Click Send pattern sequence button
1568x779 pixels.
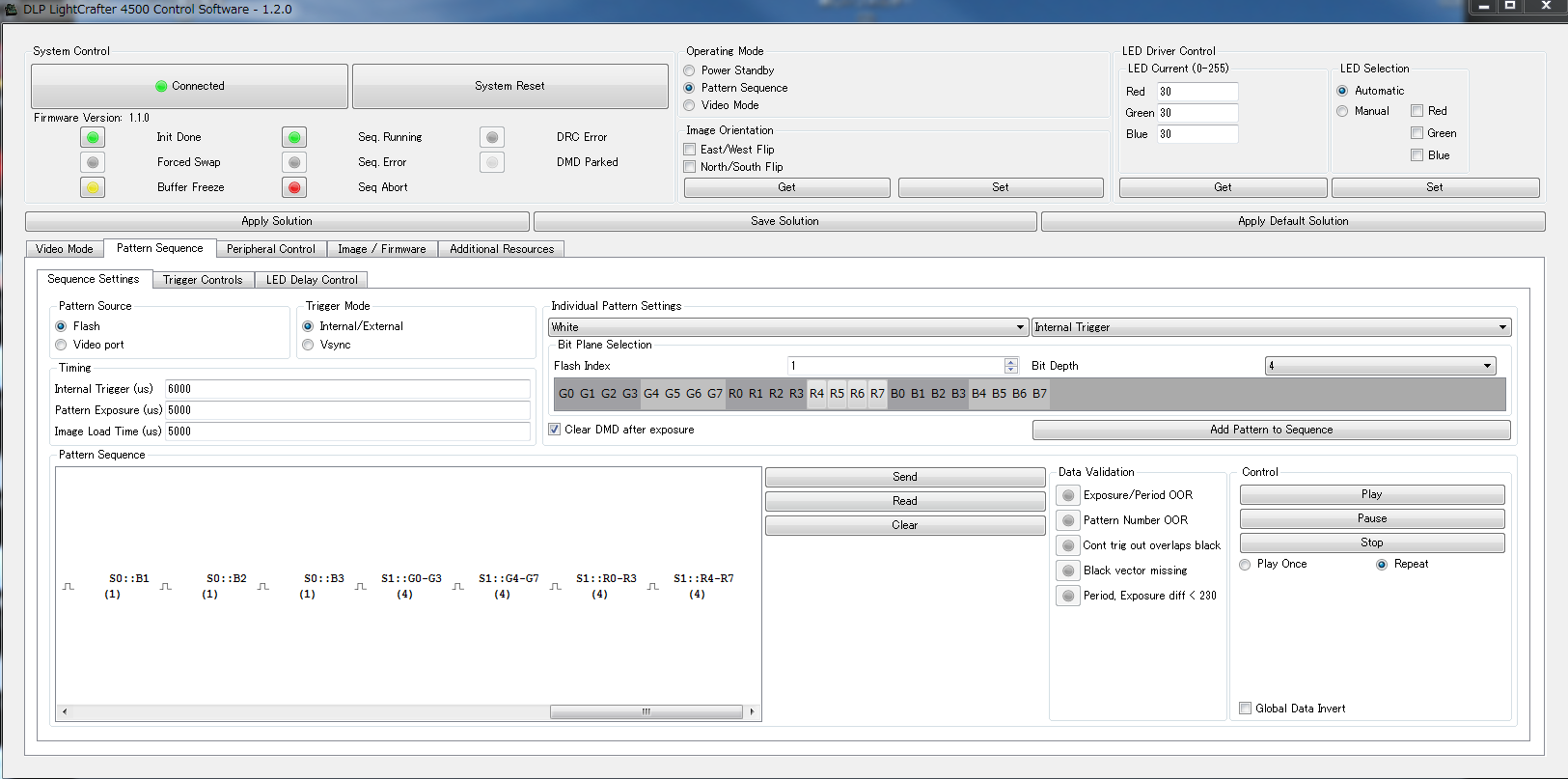click(905, 477)
